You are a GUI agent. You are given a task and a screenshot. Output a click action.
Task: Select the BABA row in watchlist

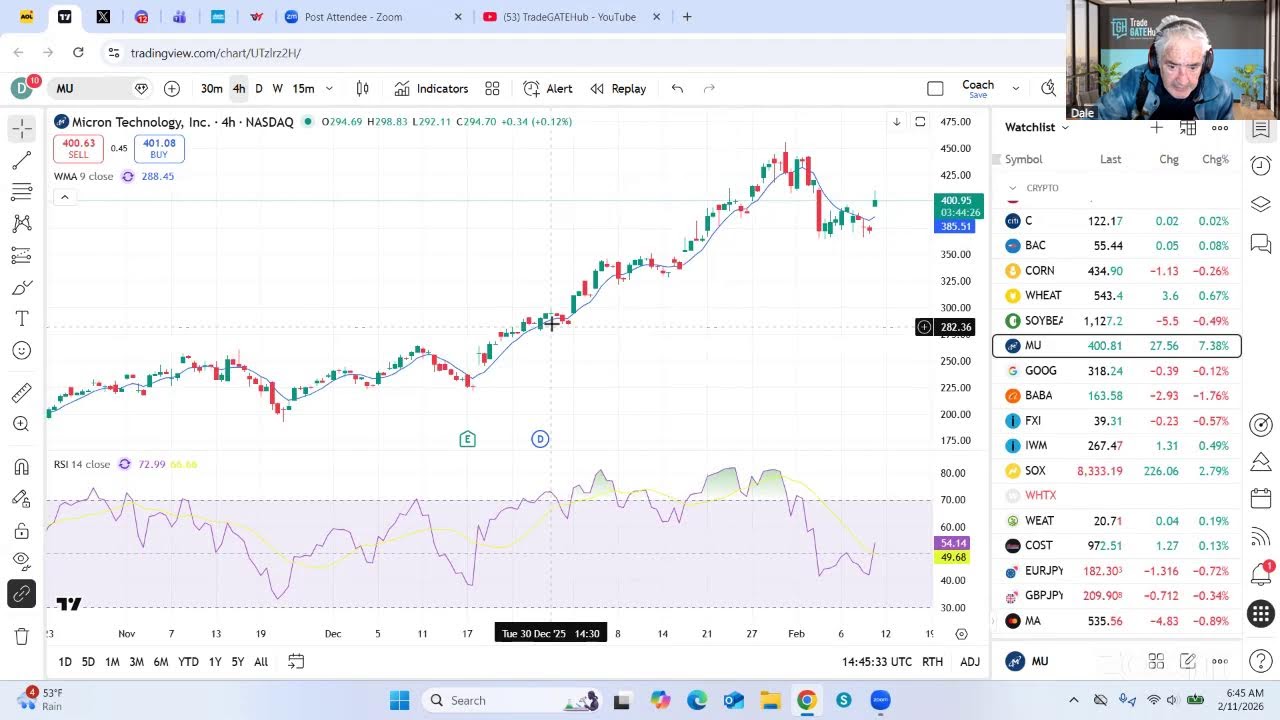(x=1117, y=395)
